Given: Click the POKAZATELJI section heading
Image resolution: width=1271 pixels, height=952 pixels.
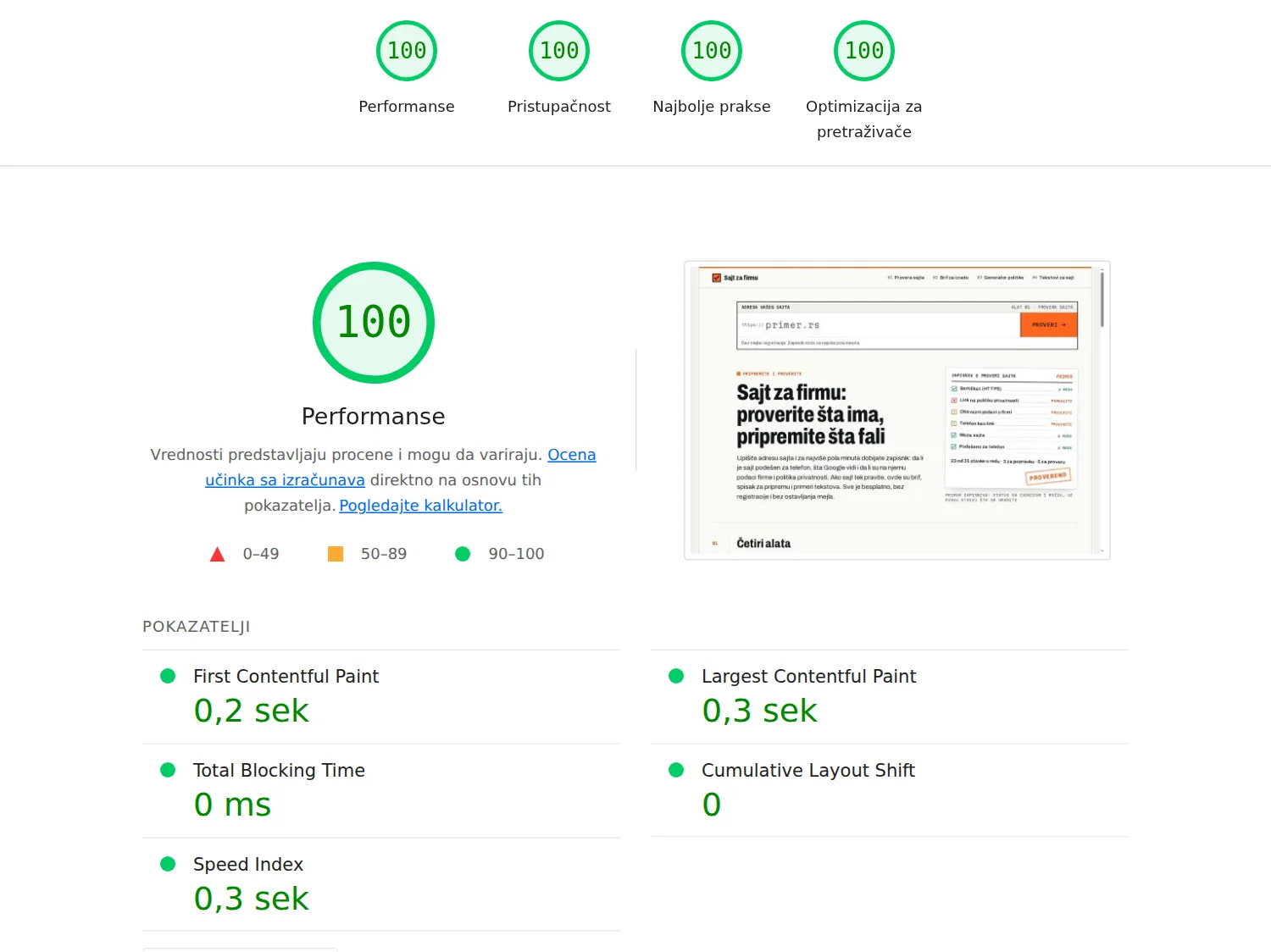Looking at the screenshot, I should click(197, 627).
